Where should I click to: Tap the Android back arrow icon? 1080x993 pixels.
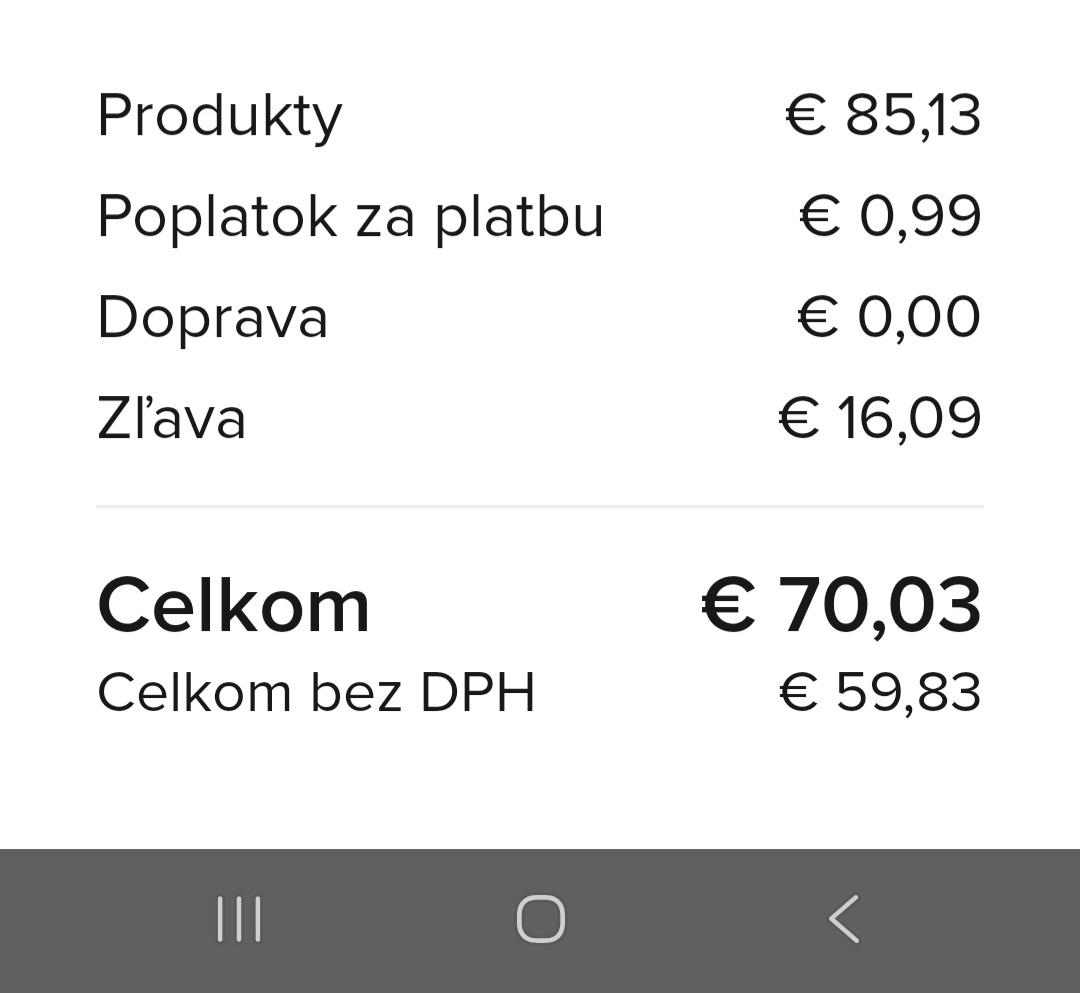844,919
